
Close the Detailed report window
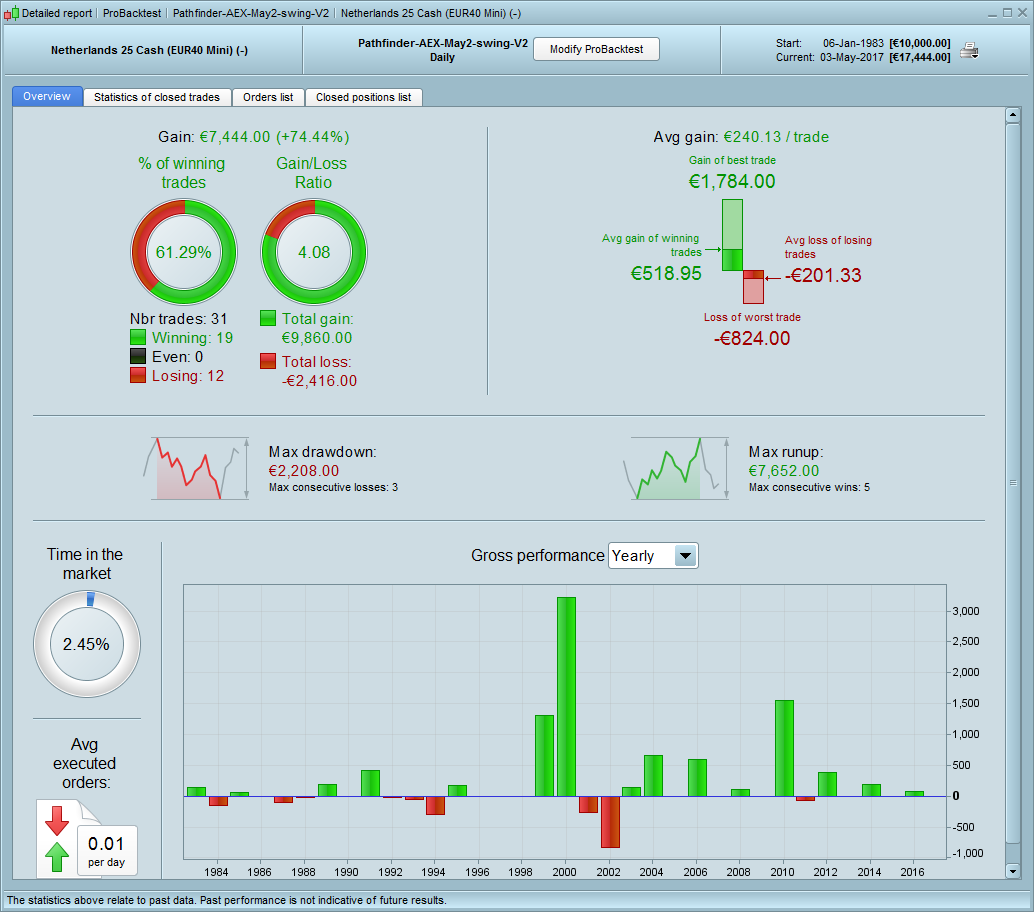click(1021, 13)
